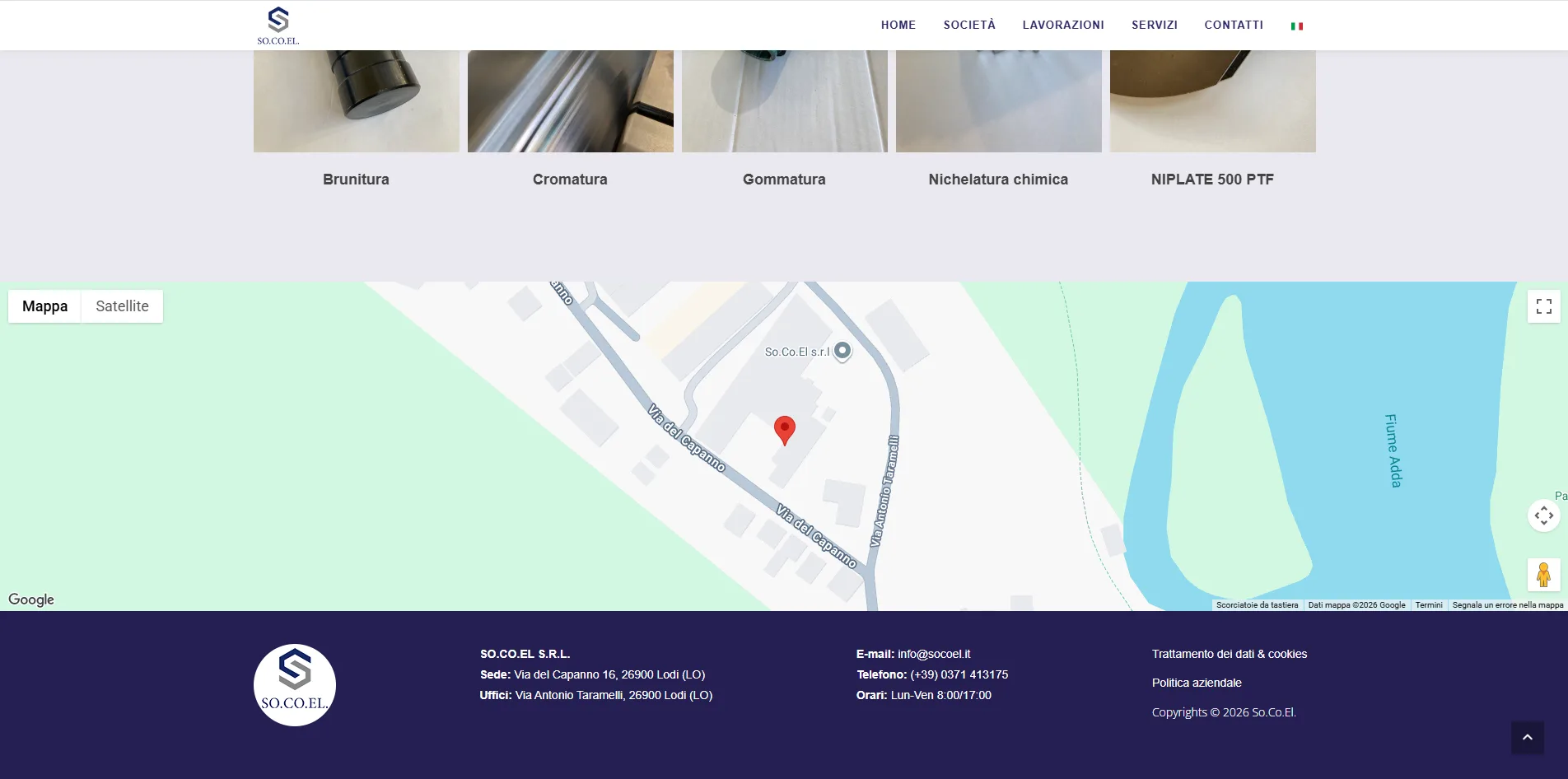Viewport: 1568px width, 779px height.
Task: Click the footer SO.CO.EL. round logo
Action: 295,685
